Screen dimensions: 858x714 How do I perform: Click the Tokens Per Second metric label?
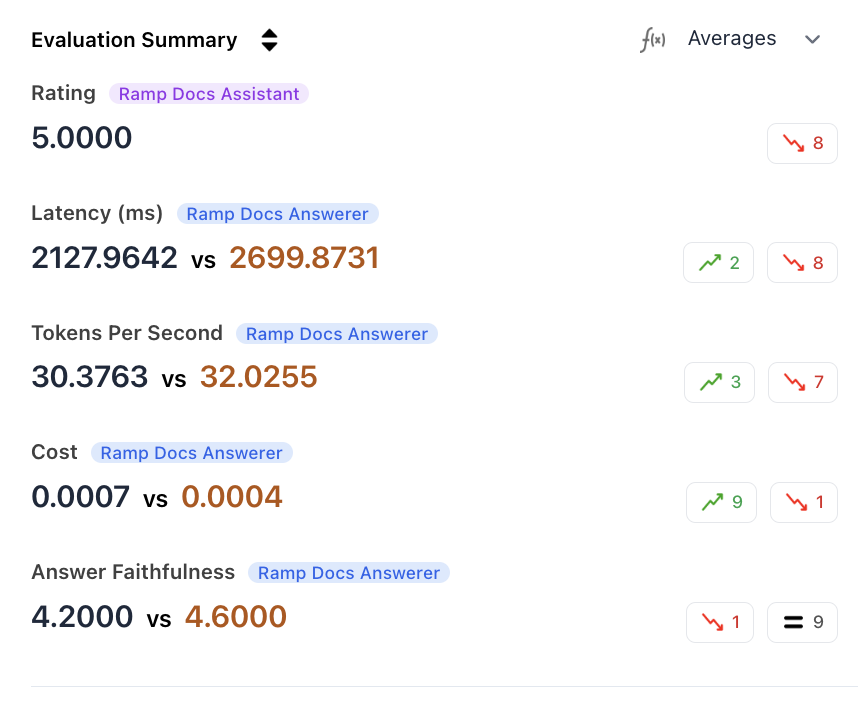tap(127, 333)
